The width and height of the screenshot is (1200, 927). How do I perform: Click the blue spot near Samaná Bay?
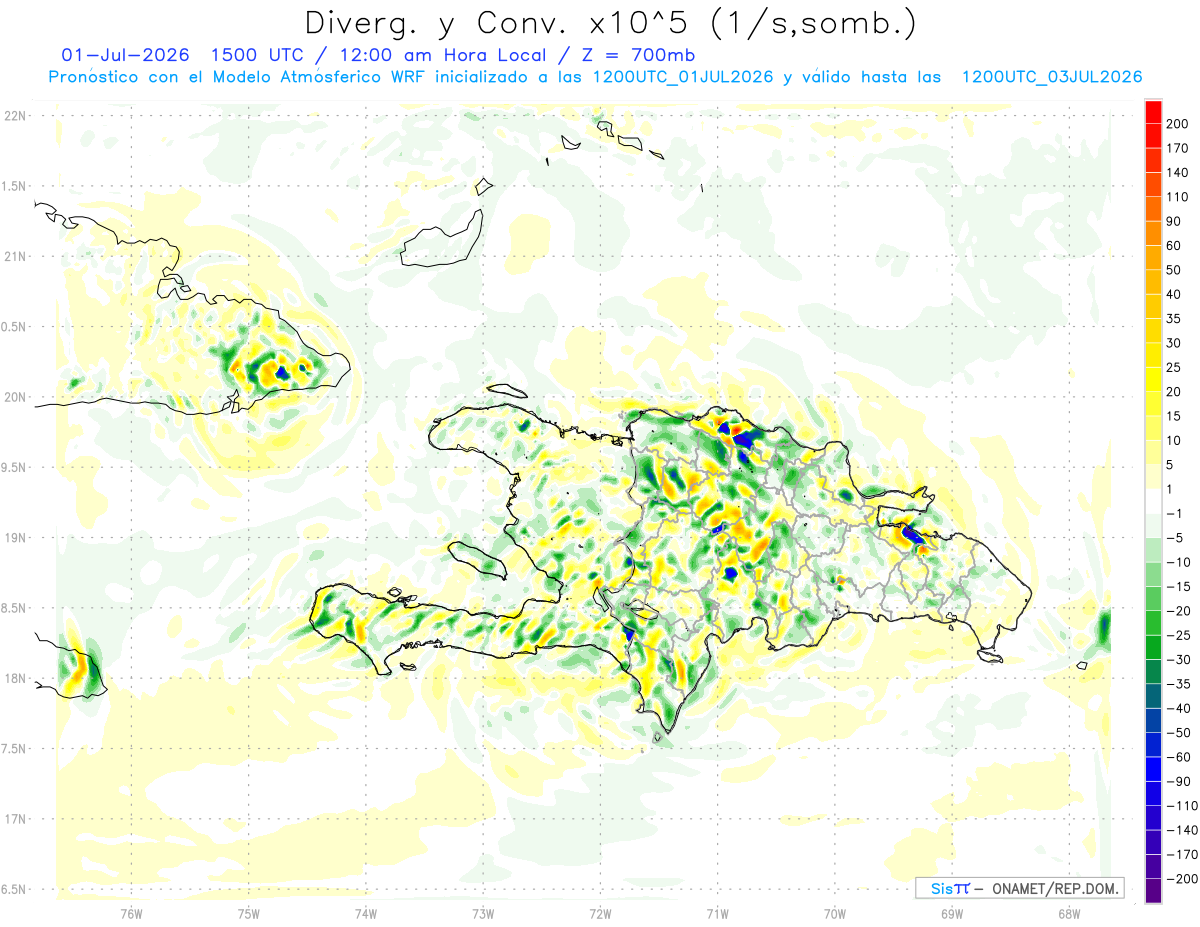[x=911, y=534]
